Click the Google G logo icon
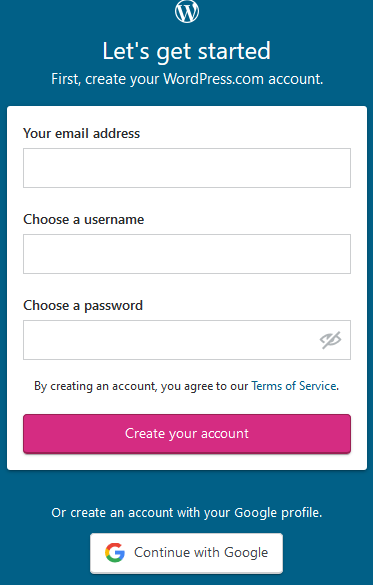This screenshot has height=585, width=373. tap(115, 553)
